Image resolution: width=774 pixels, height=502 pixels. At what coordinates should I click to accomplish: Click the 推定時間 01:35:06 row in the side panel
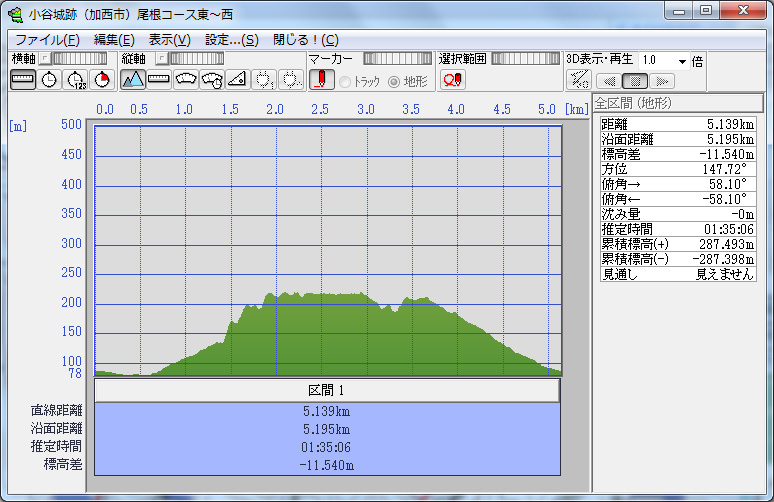click(x=678, y=229)
